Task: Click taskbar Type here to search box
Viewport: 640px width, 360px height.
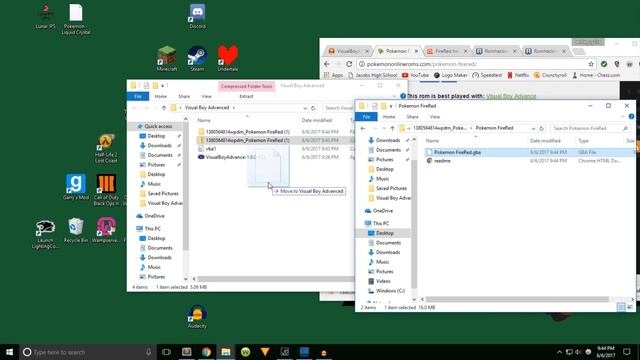Action: [88, 352]
